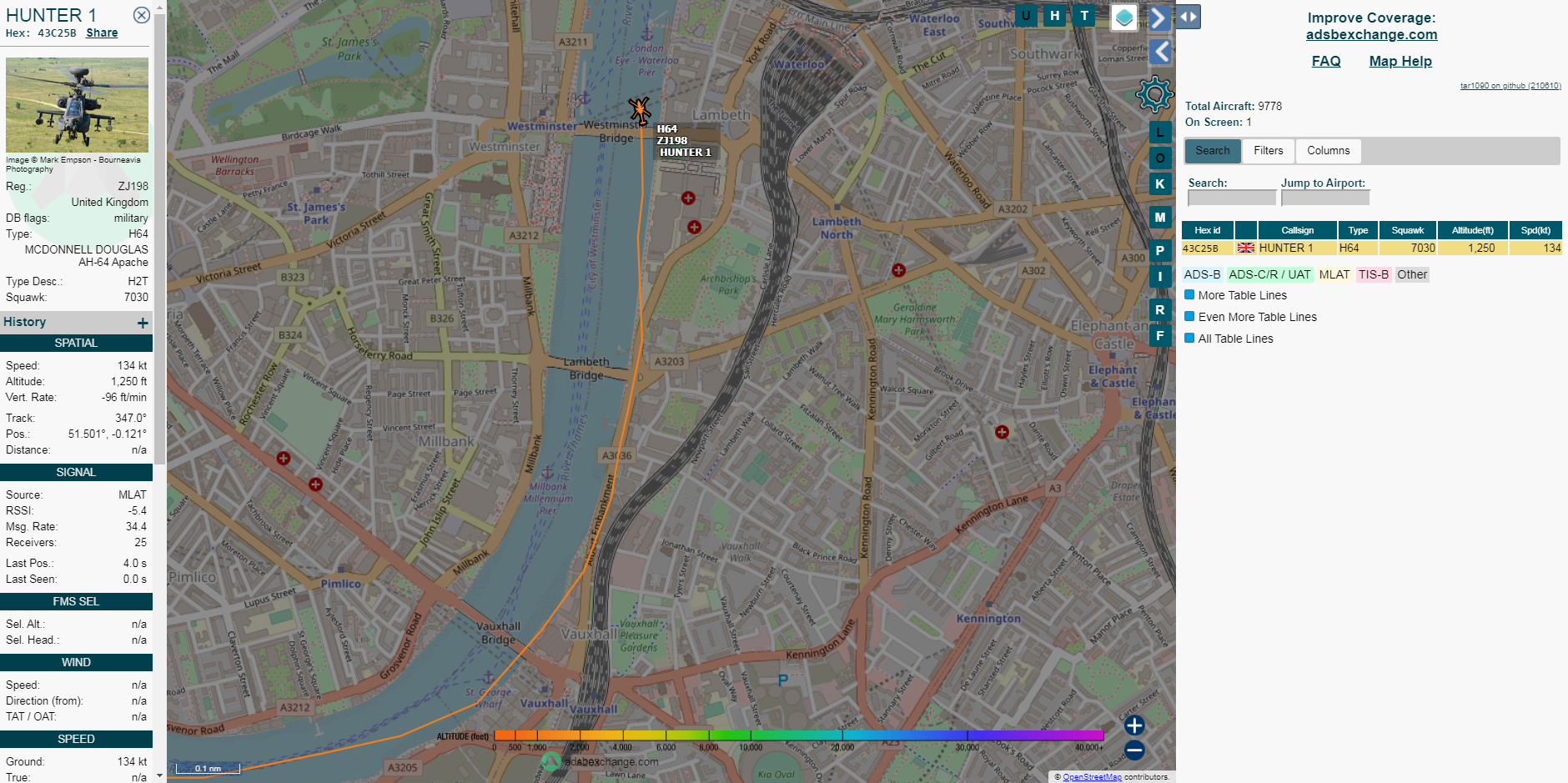This screenshot has width=1568, height=783.
Task: Open the adsbexchange.com coverage link
Action: (1371, 34)
